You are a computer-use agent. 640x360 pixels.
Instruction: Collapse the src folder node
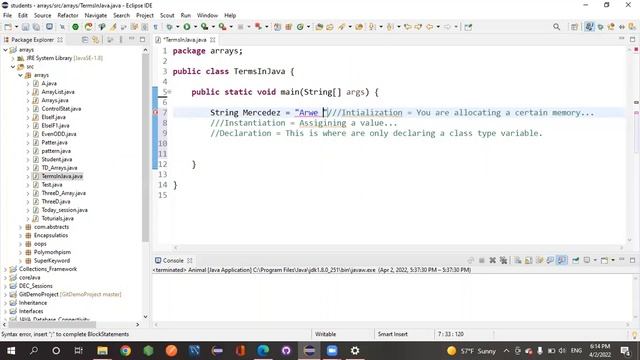pos(13,67)
